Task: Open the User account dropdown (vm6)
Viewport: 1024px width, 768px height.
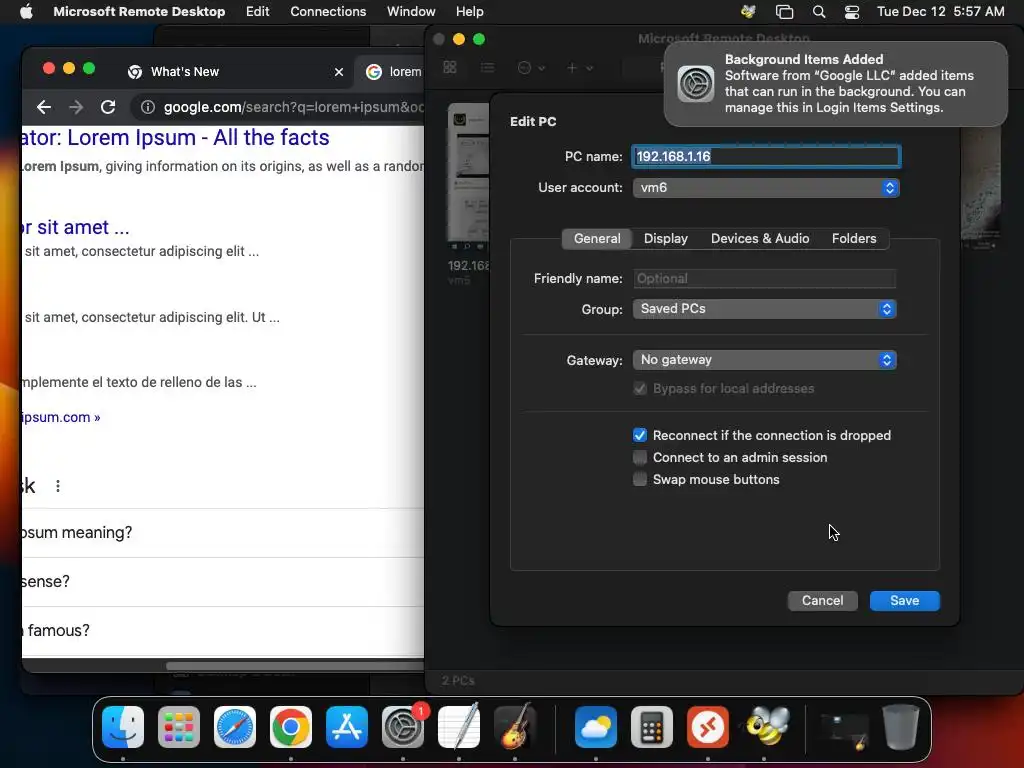Action: (x=766, y=187)
